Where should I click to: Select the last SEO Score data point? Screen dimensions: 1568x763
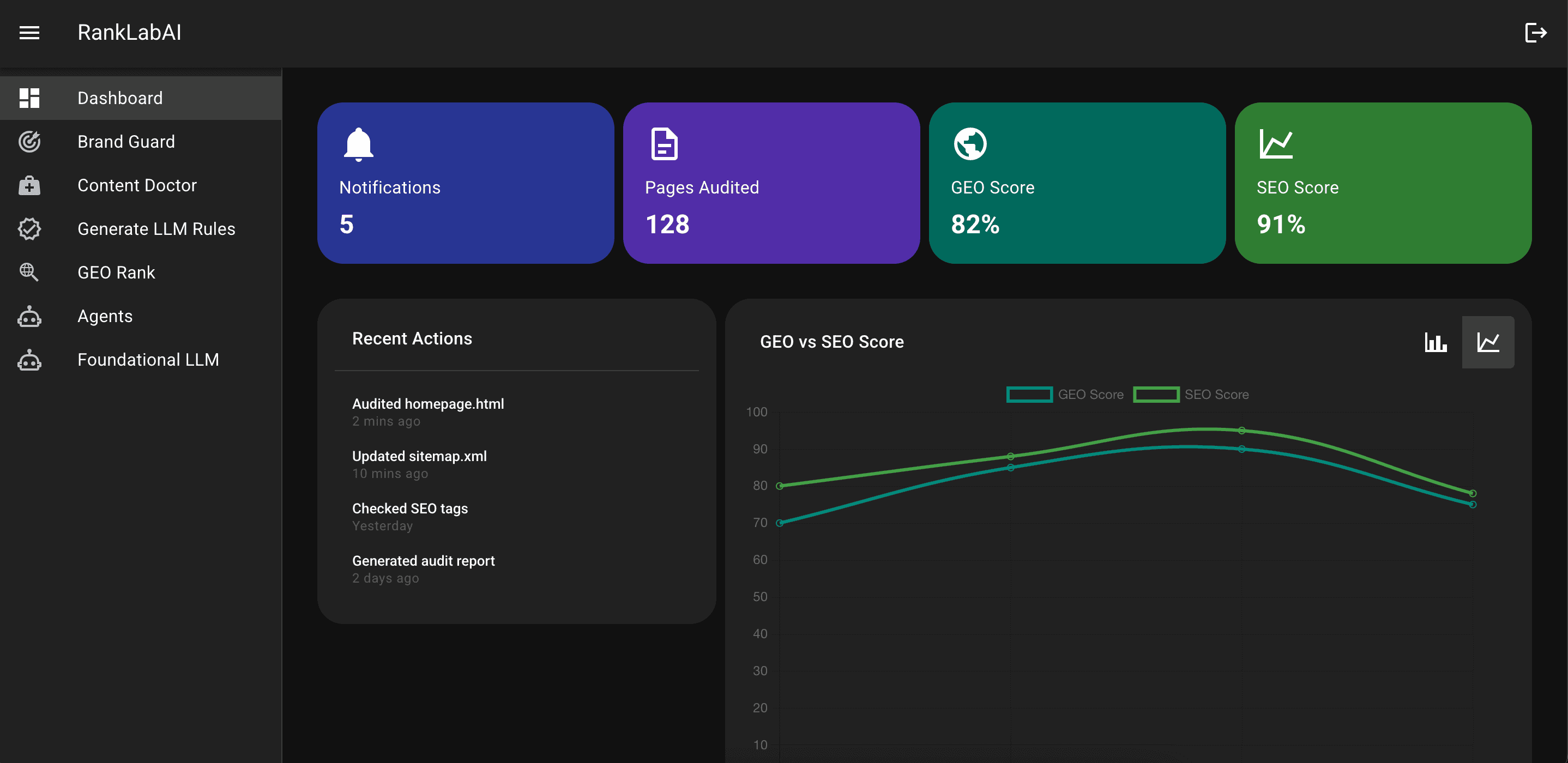(1472, 493)
